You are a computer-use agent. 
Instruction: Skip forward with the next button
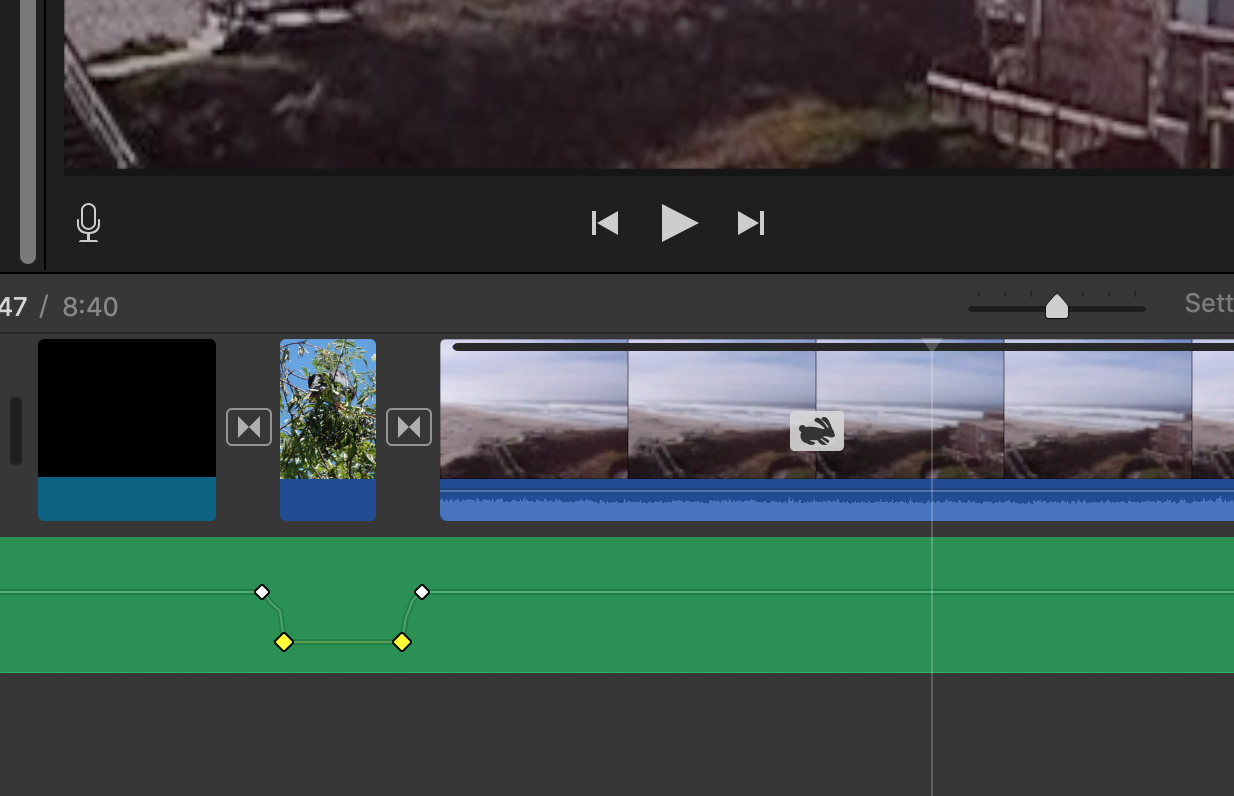point(751,223)
